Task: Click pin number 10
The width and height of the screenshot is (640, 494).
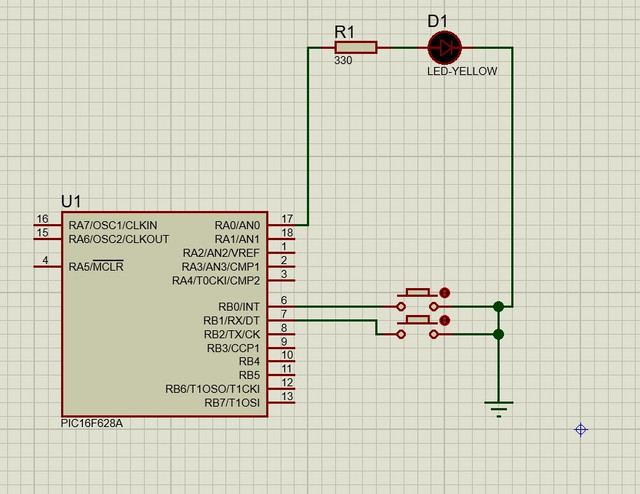Action: coord(287,355)
